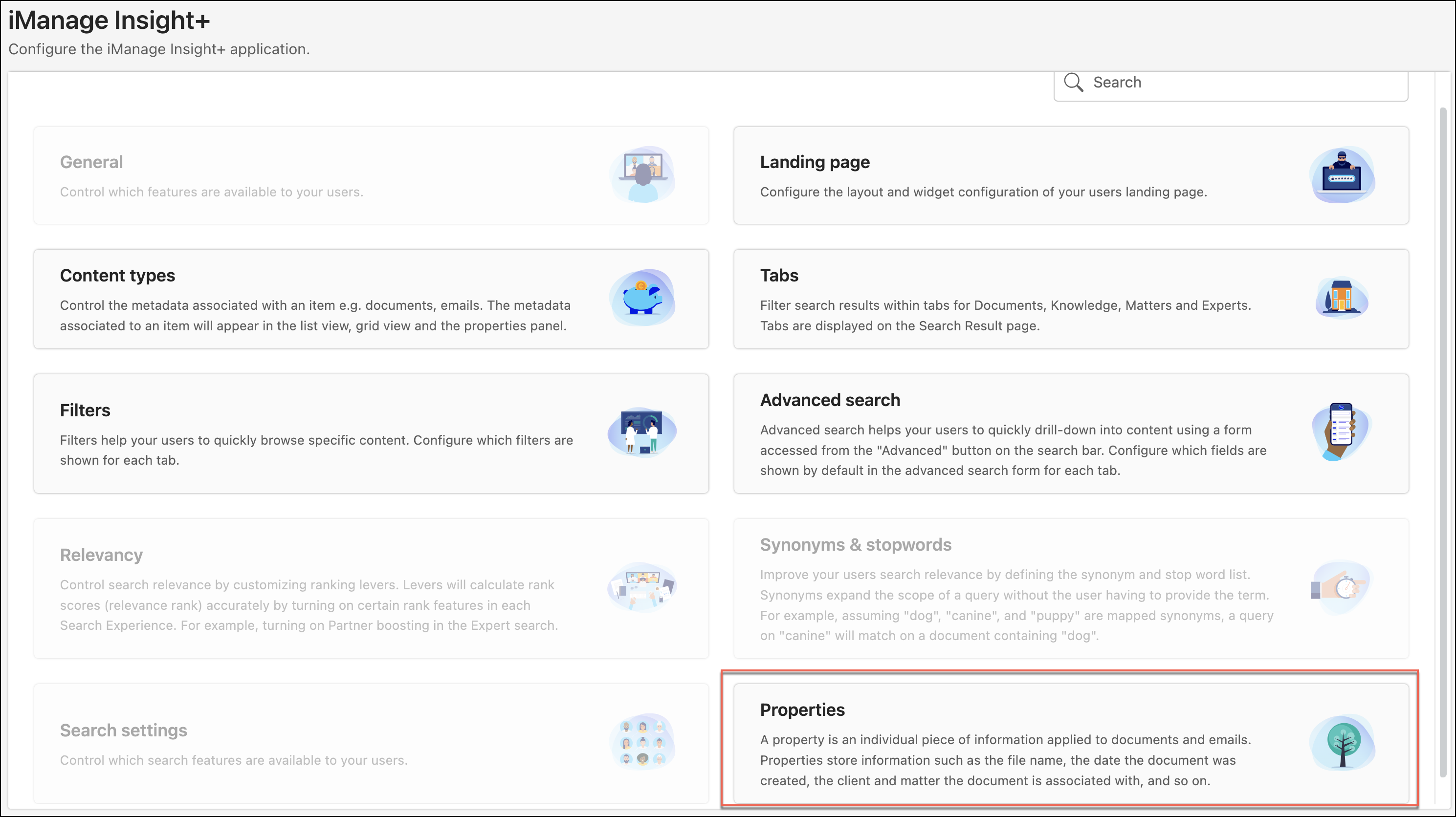
Task: Click the Filters dashboard illustration icon
Action: coord(642,432)
